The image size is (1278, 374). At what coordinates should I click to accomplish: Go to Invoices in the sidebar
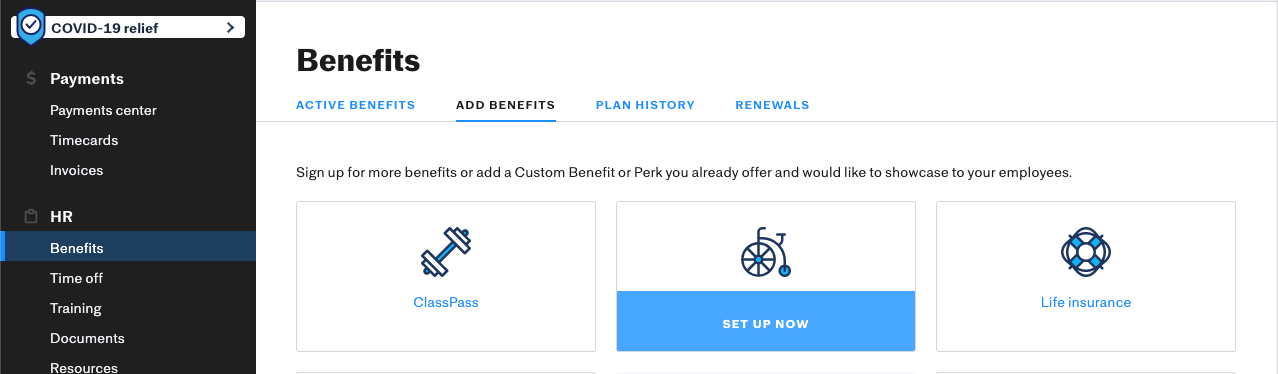pyautogui.click(x=77, y=171)
